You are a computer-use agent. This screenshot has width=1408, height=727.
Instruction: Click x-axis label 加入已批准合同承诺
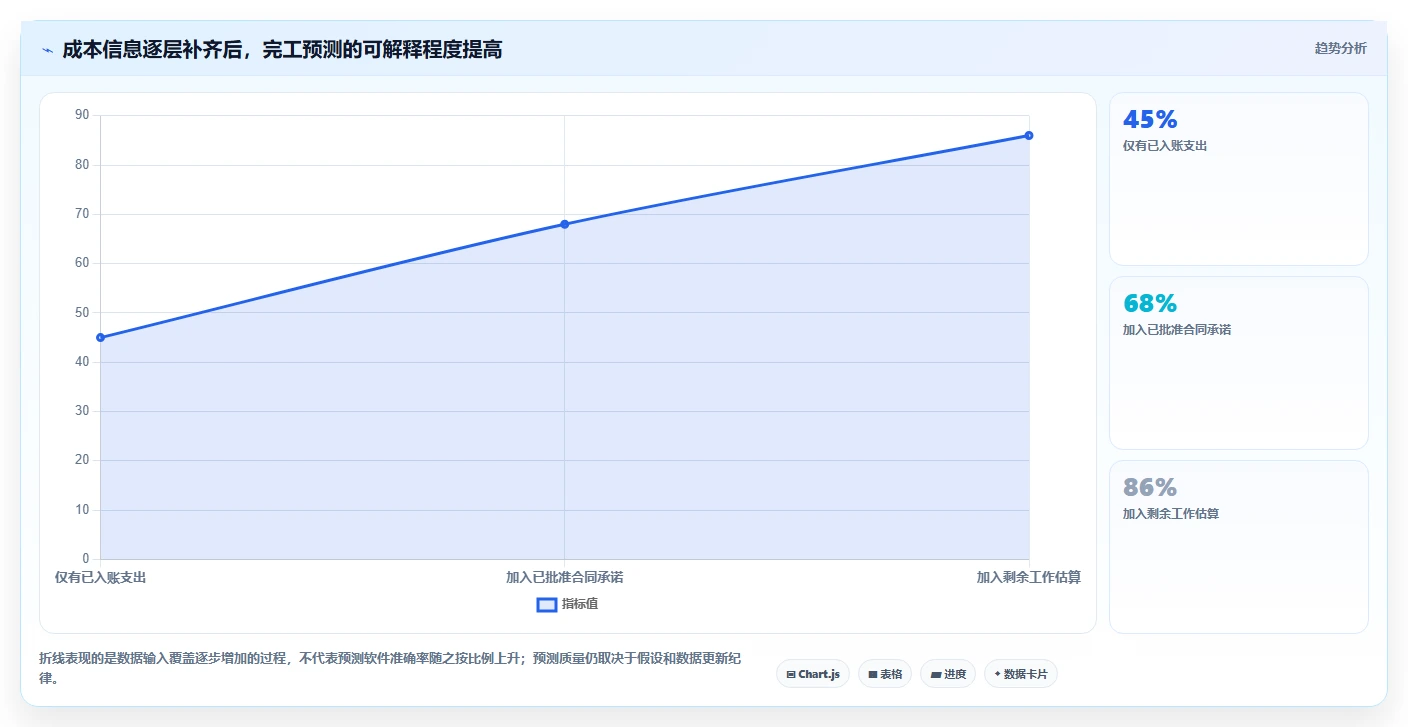click(564, 577)
